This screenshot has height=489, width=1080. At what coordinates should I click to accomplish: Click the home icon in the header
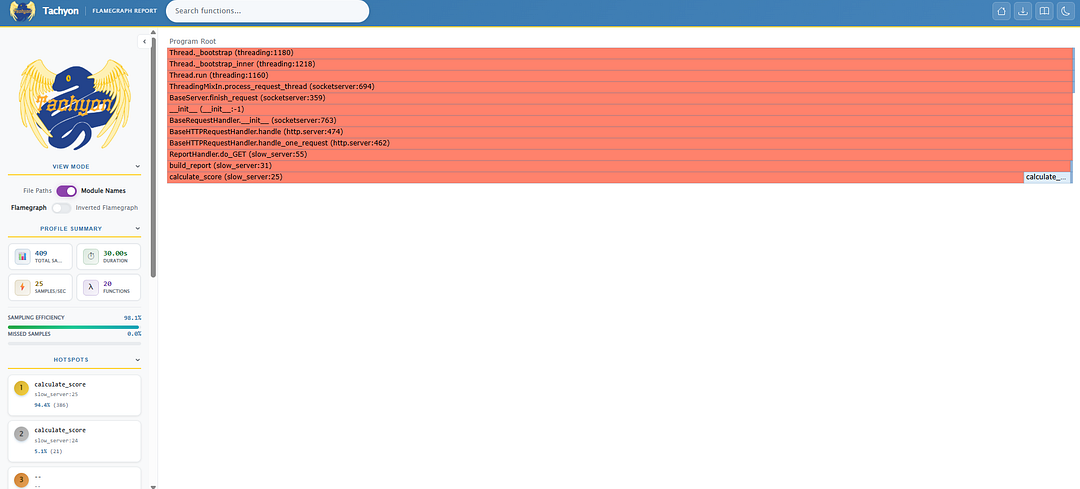[1001, 11]
